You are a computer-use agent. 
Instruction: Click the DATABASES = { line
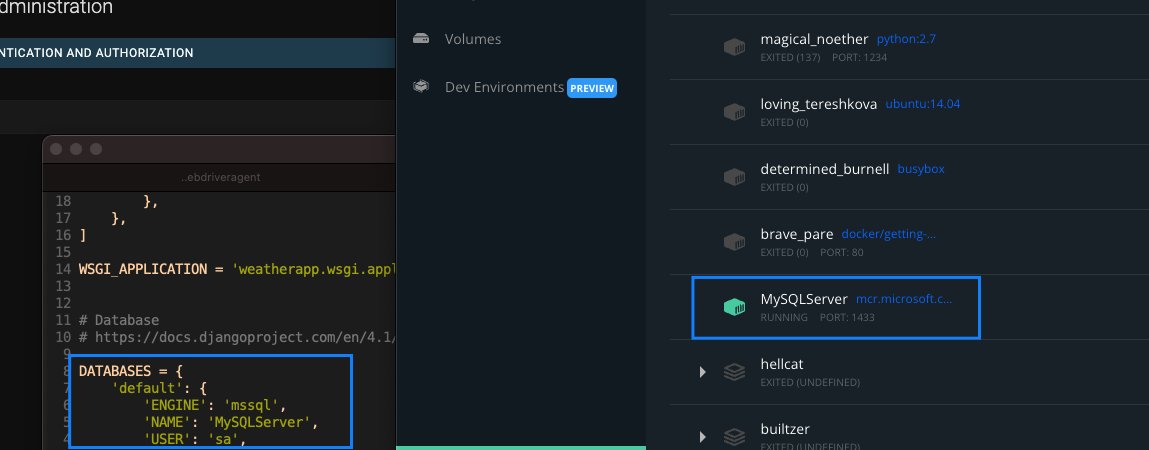coord(130,371)
